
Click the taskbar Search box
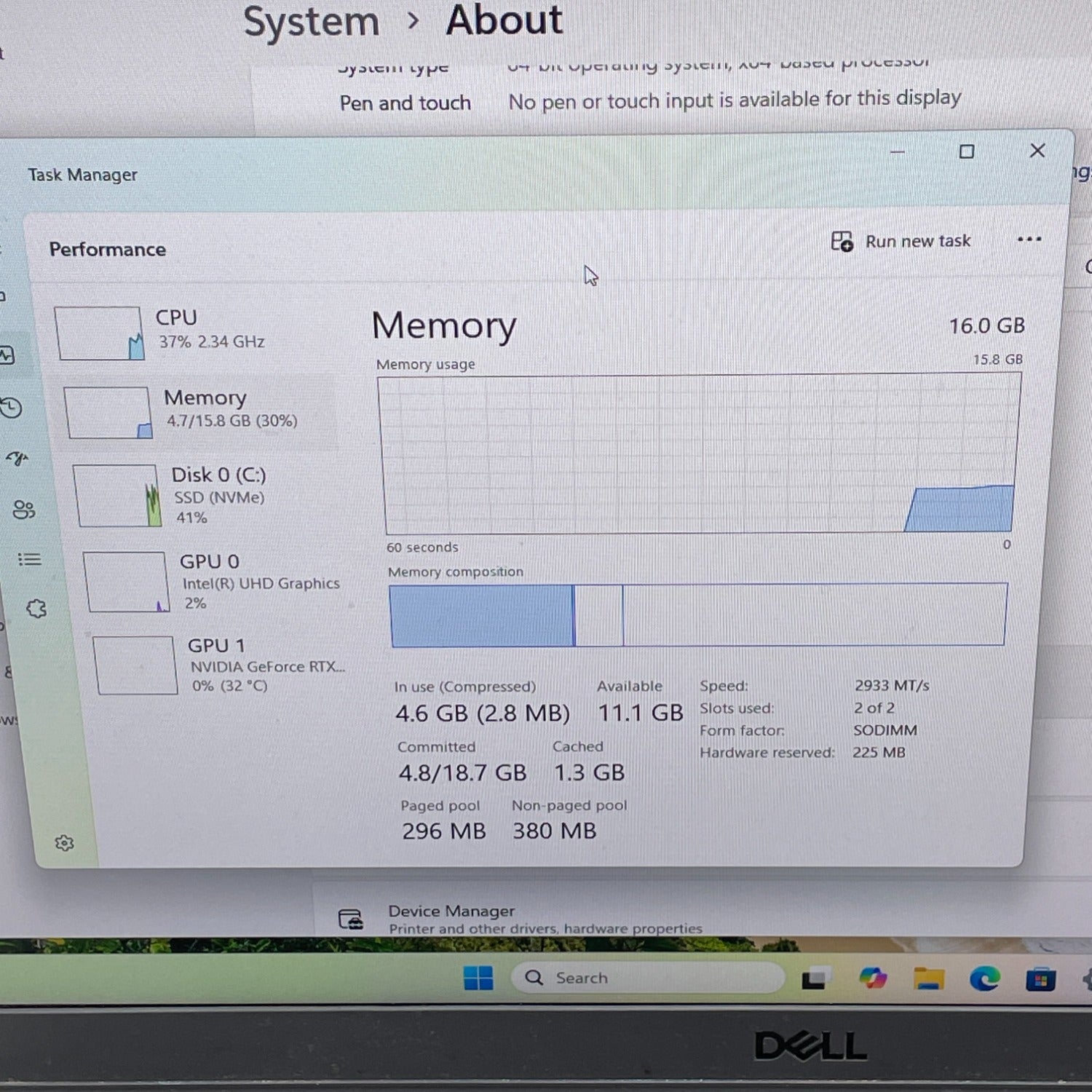point(648,978)
